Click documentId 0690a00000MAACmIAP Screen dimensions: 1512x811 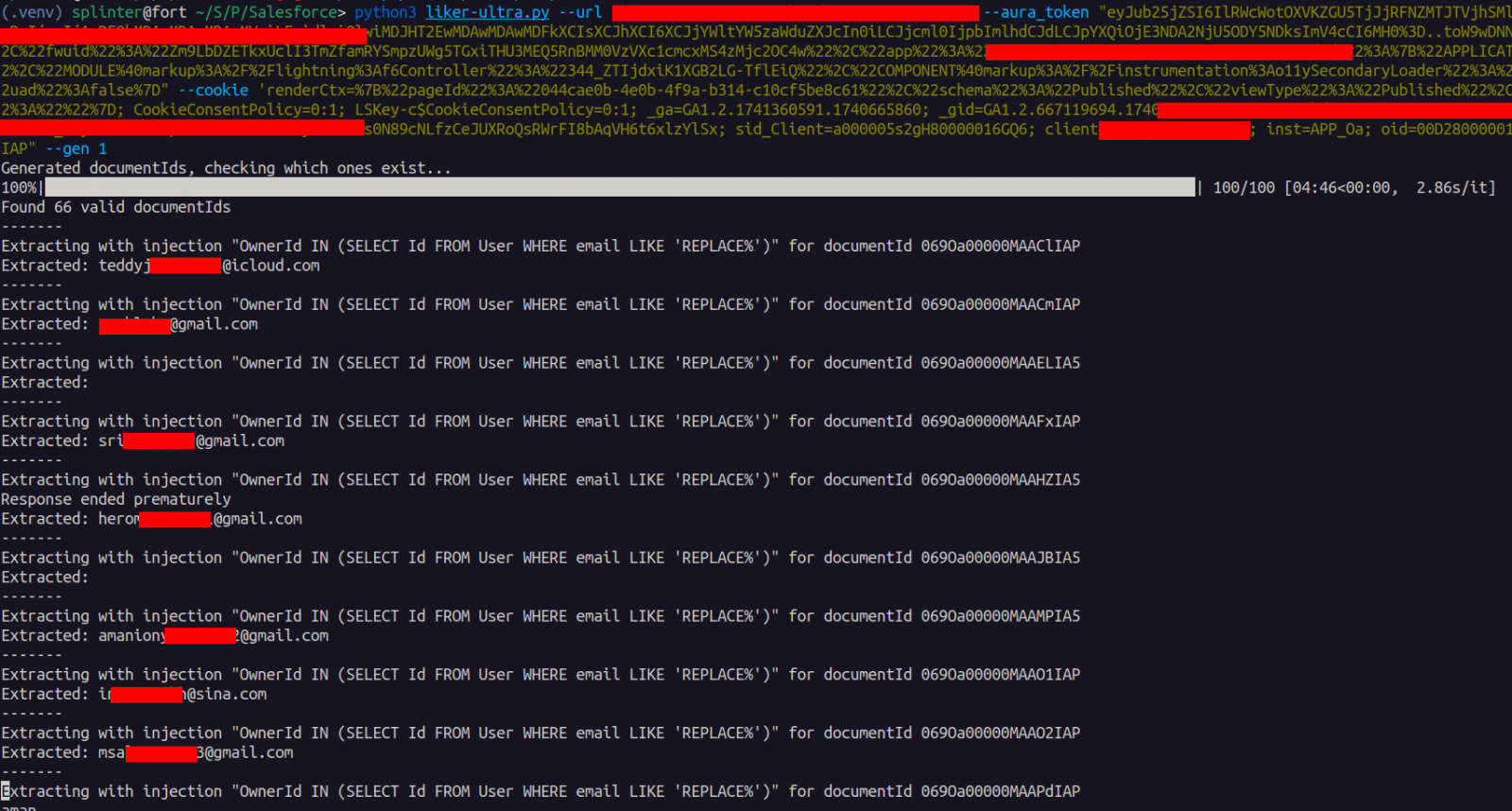(x=1001, y=304)
